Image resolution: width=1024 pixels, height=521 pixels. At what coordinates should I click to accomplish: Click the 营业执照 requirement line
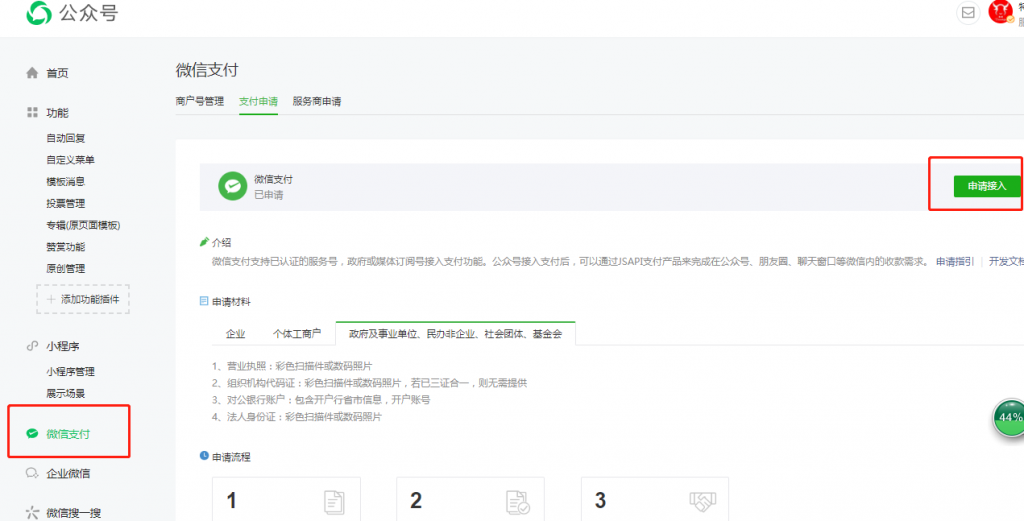292,366
